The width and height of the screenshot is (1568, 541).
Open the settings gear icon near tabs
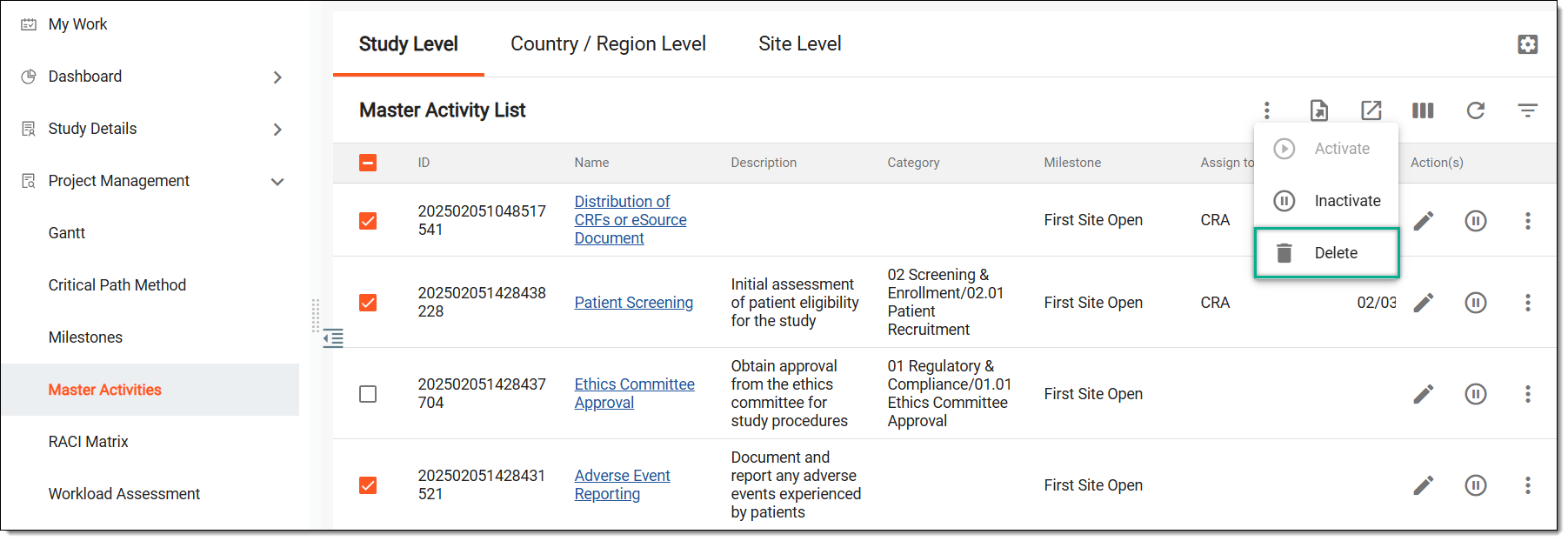[1527, 44]
